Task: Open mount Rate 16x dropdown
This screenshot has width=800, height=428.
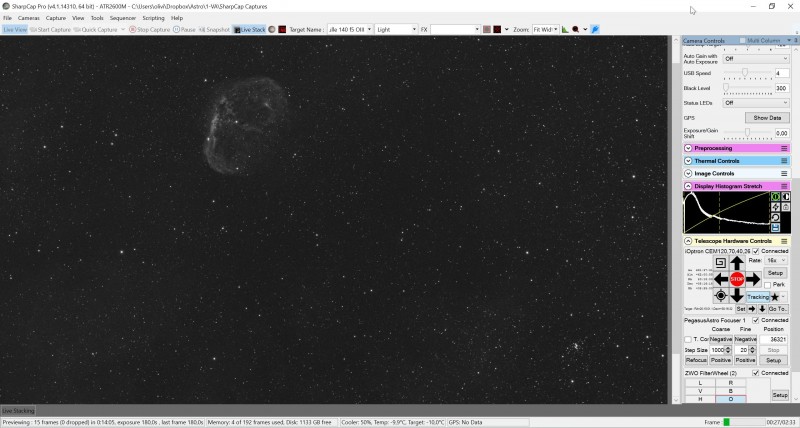Action: coord(776,260)
